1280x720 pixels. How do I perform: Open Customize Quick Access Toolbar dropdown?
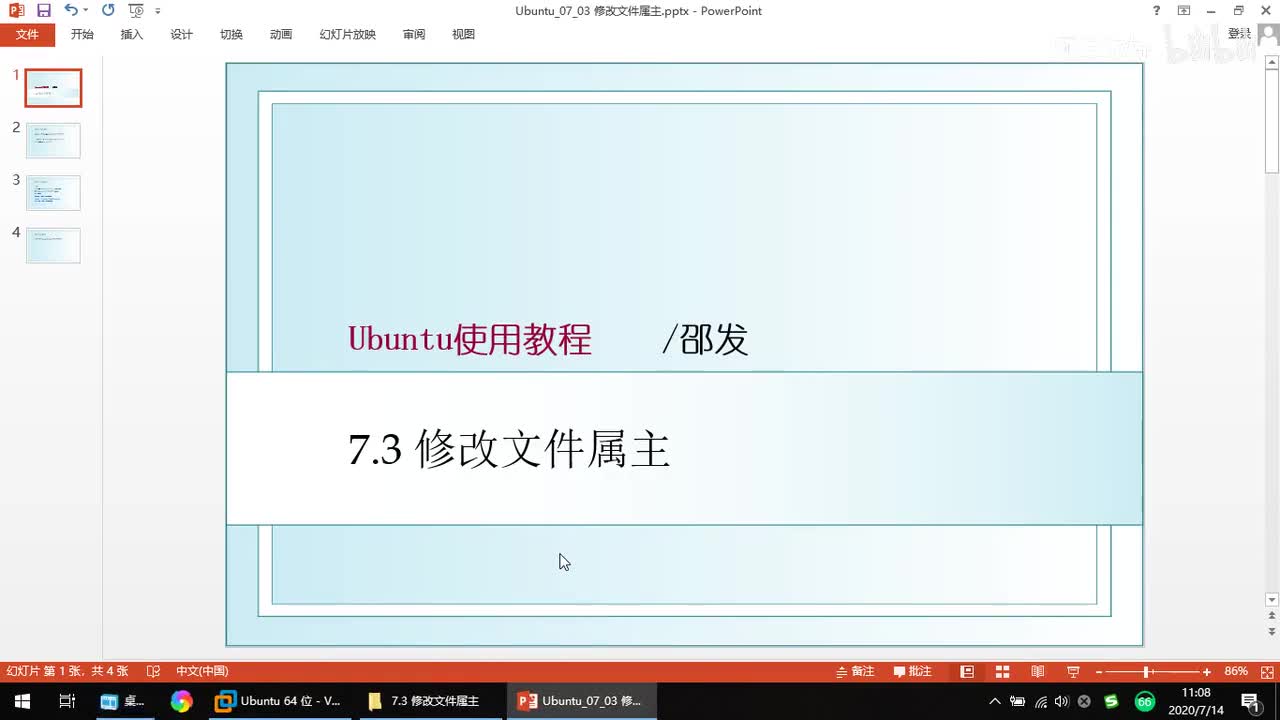(x=158, y=11)
